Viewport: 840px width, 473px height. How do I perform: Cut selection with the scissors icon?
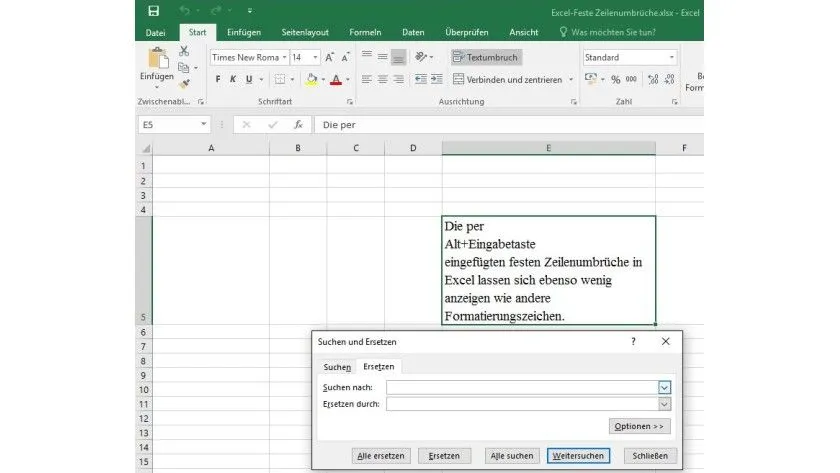(184, 51)
